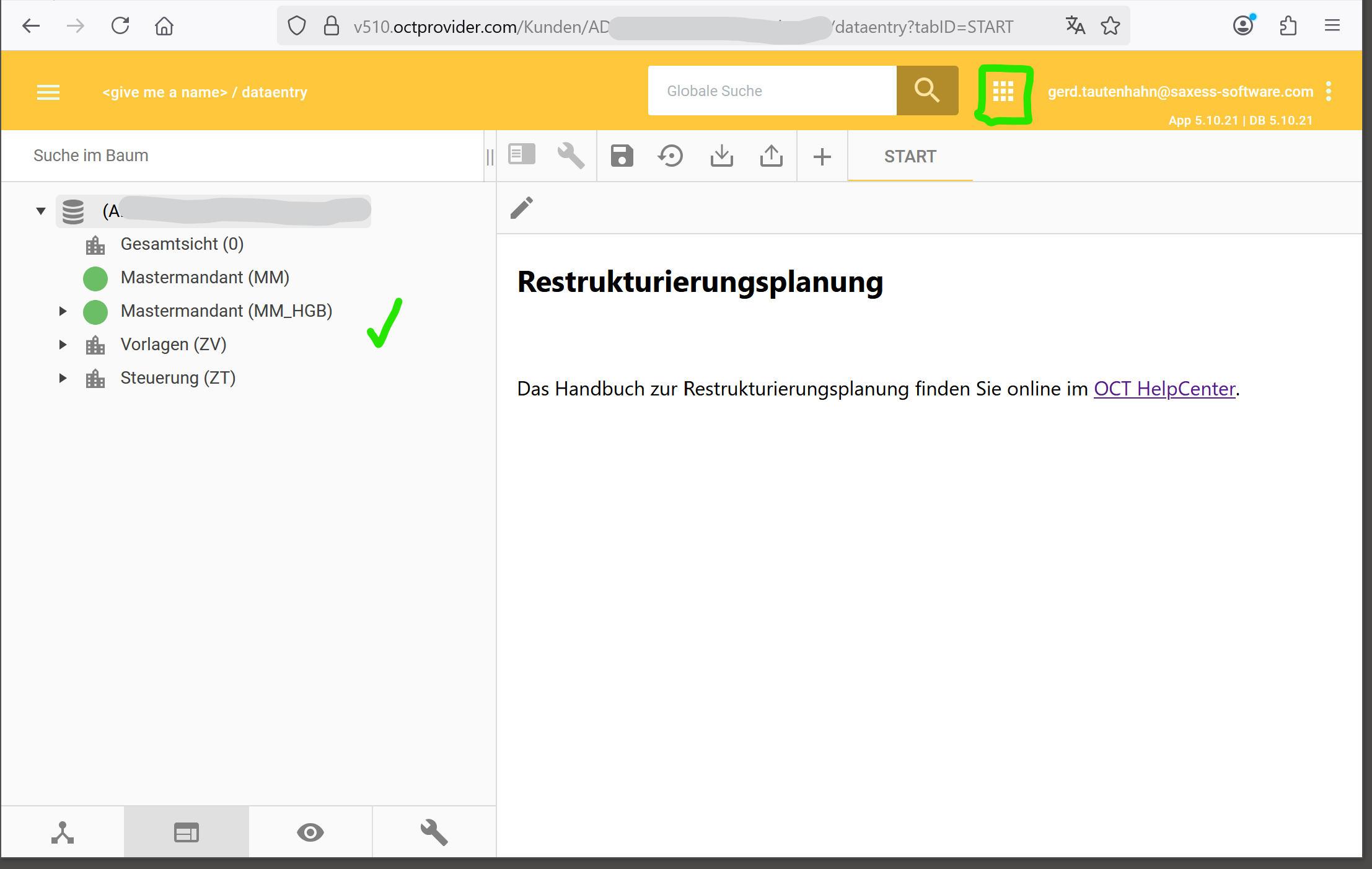Open user account three-dot menu
The height and width of the screenshot is (869, 1372).
pos(1329,92)
